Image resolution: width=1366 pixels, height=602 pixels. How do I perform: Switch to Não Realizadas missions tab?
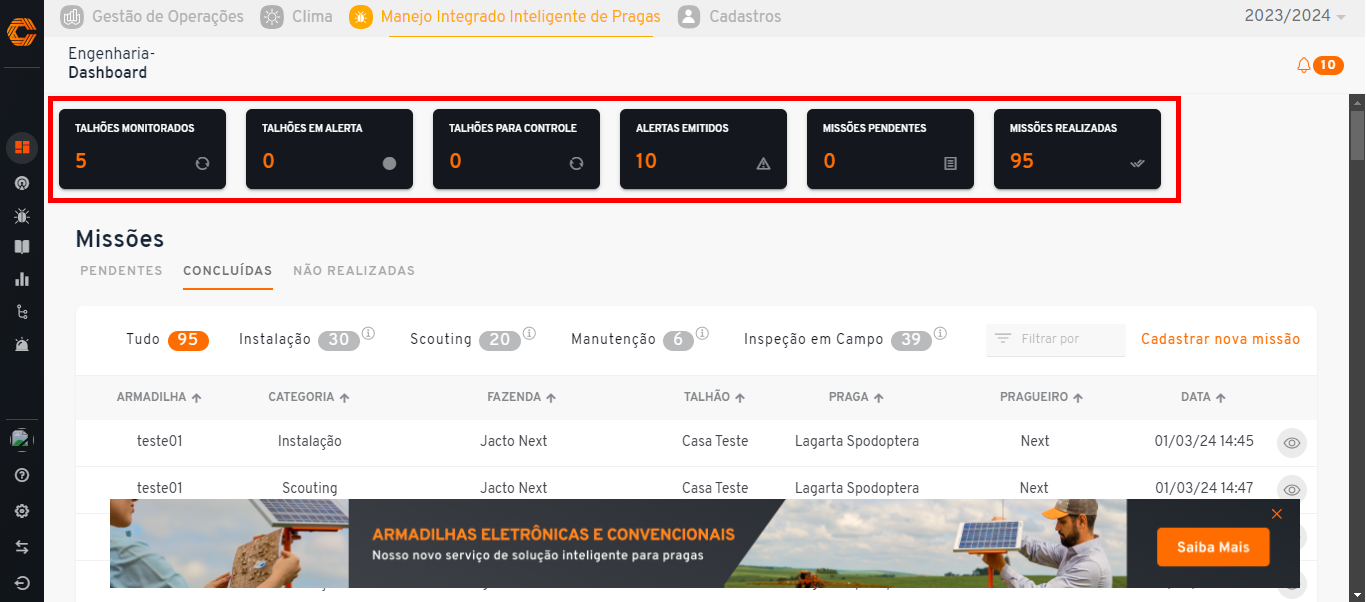coord(354,271)
